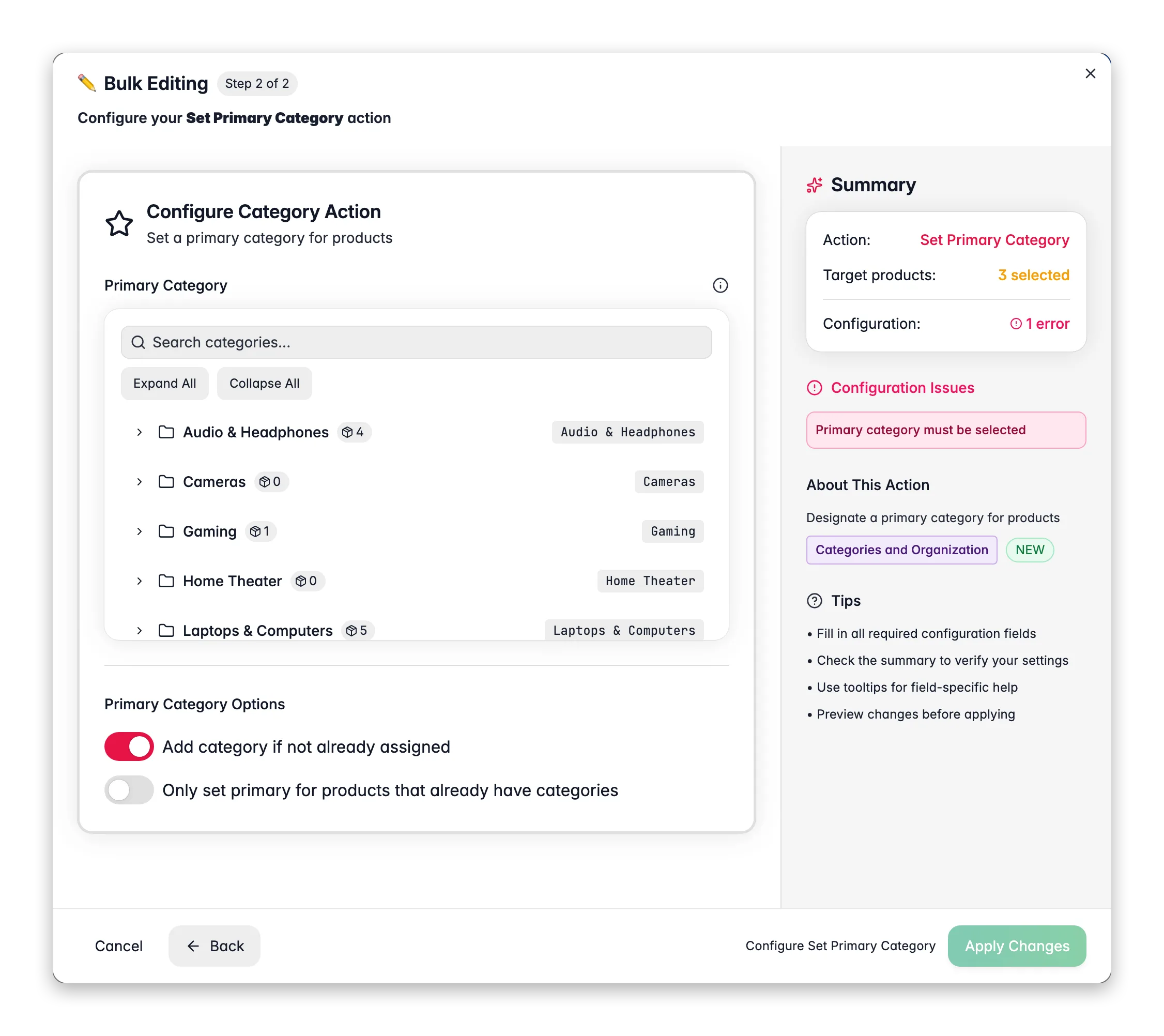Image resolution: width=1164 pixels, height=1036 pixels.
Task: Click the 3 selected target products value
Action: (x=1033, y=275)
